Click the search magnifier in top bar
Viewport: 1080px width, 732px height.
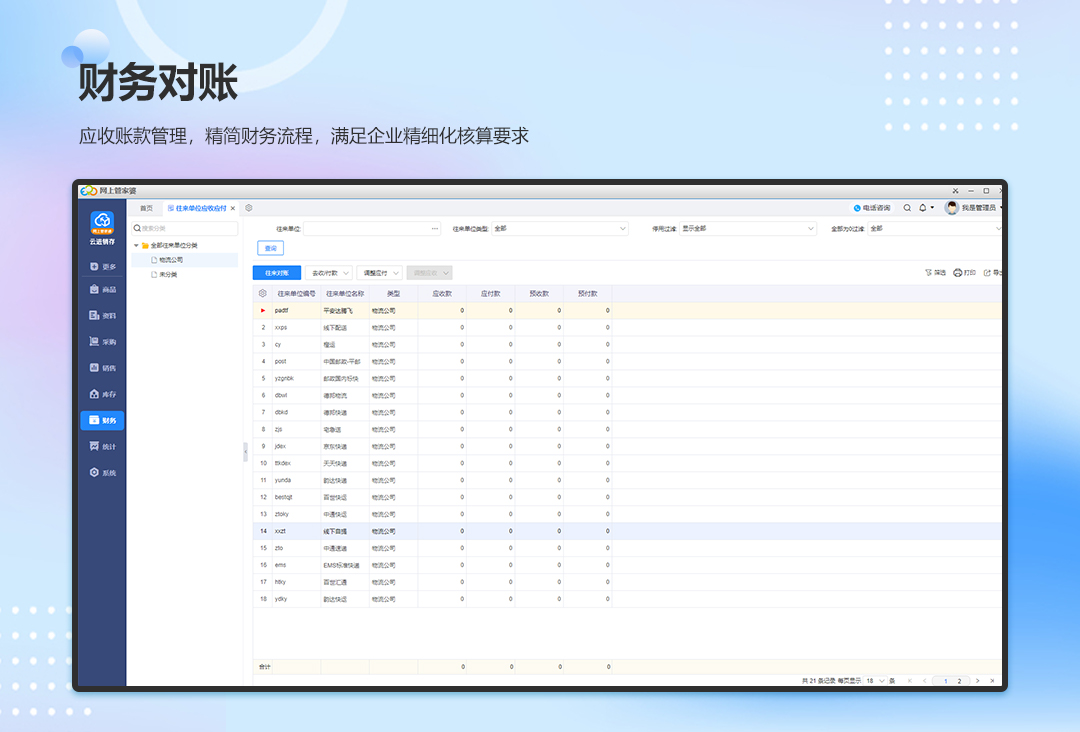click(907, 208)
